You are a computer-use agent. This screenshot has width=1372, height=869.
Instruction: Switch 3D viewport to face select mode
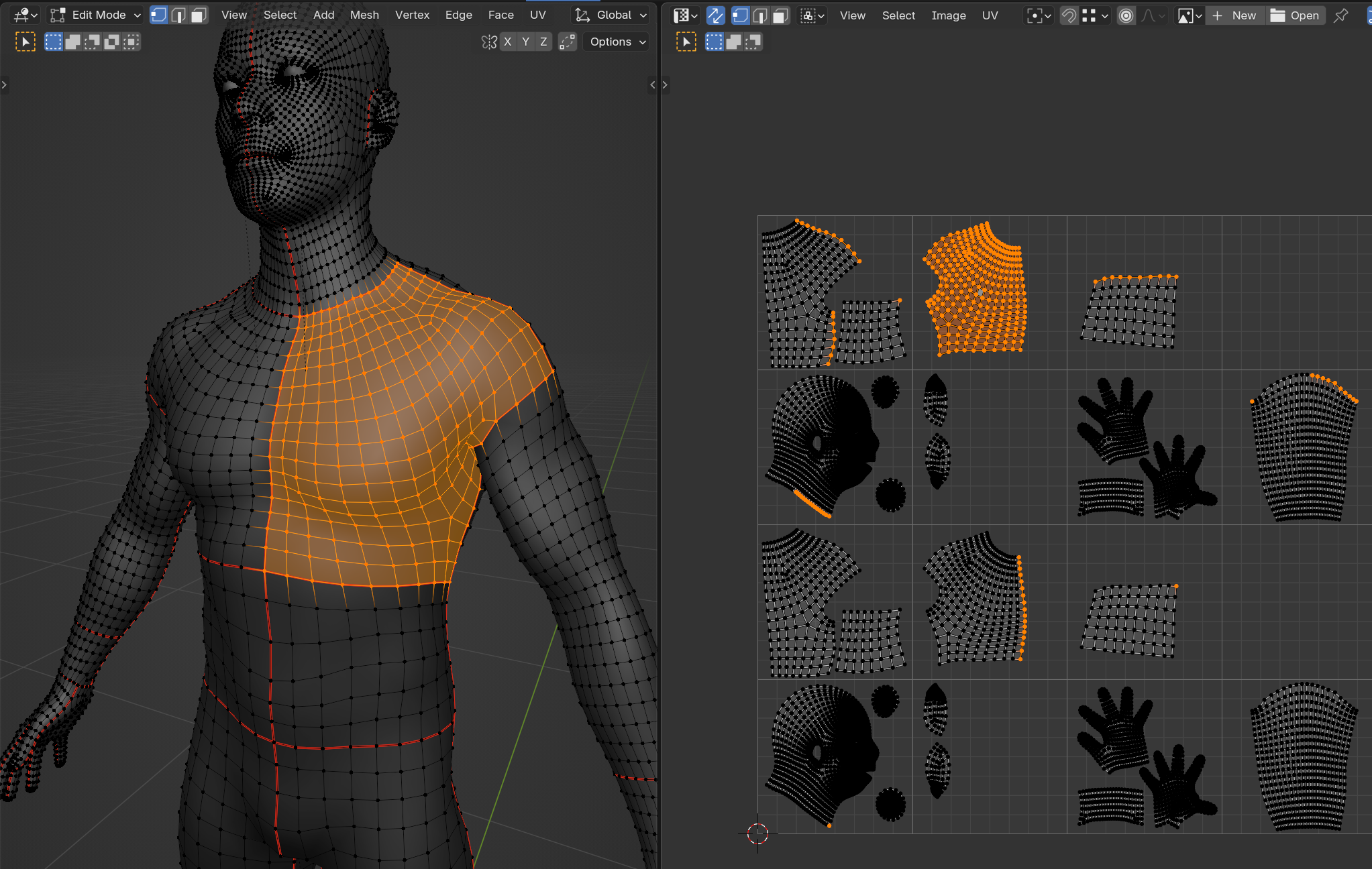[198, 15]
